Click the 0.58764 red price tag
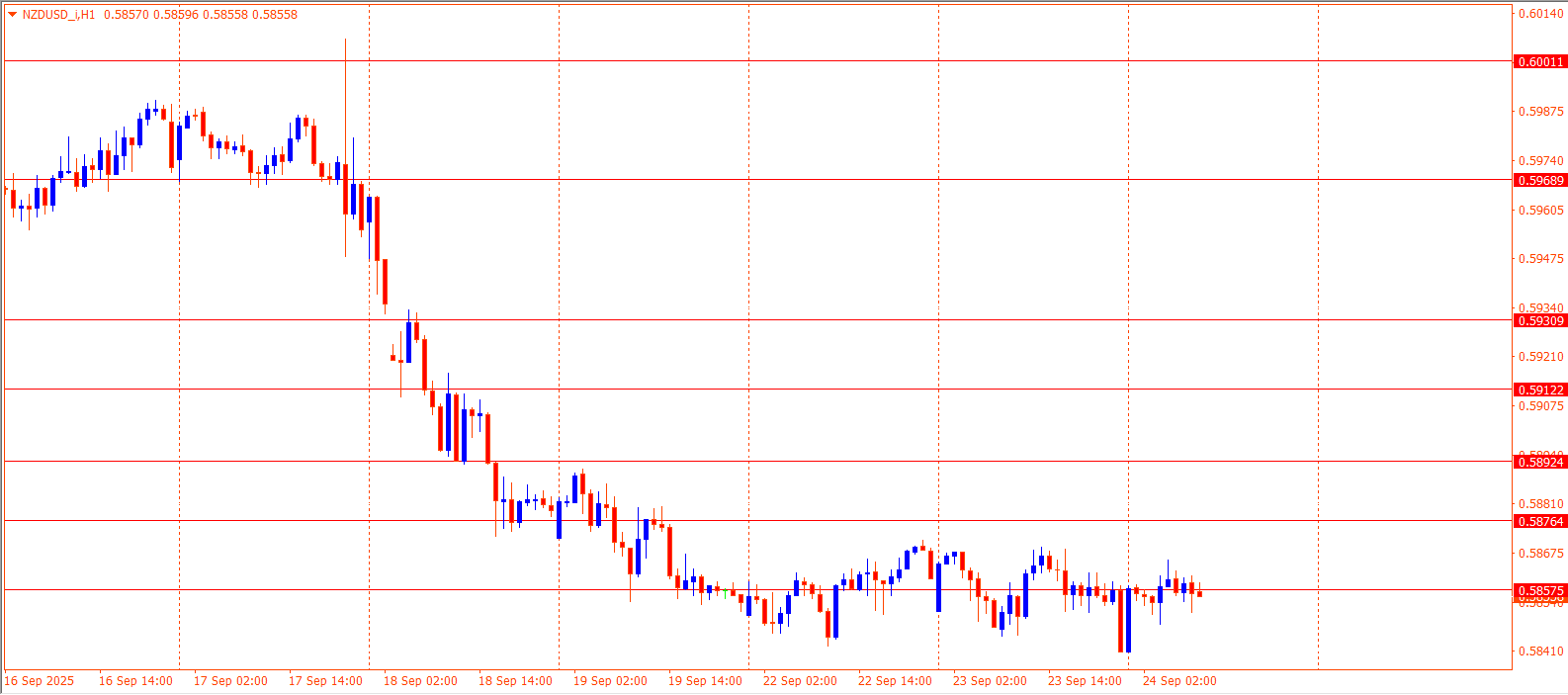The width and height of the screenshot is (1568, 695). point(1540,522)
